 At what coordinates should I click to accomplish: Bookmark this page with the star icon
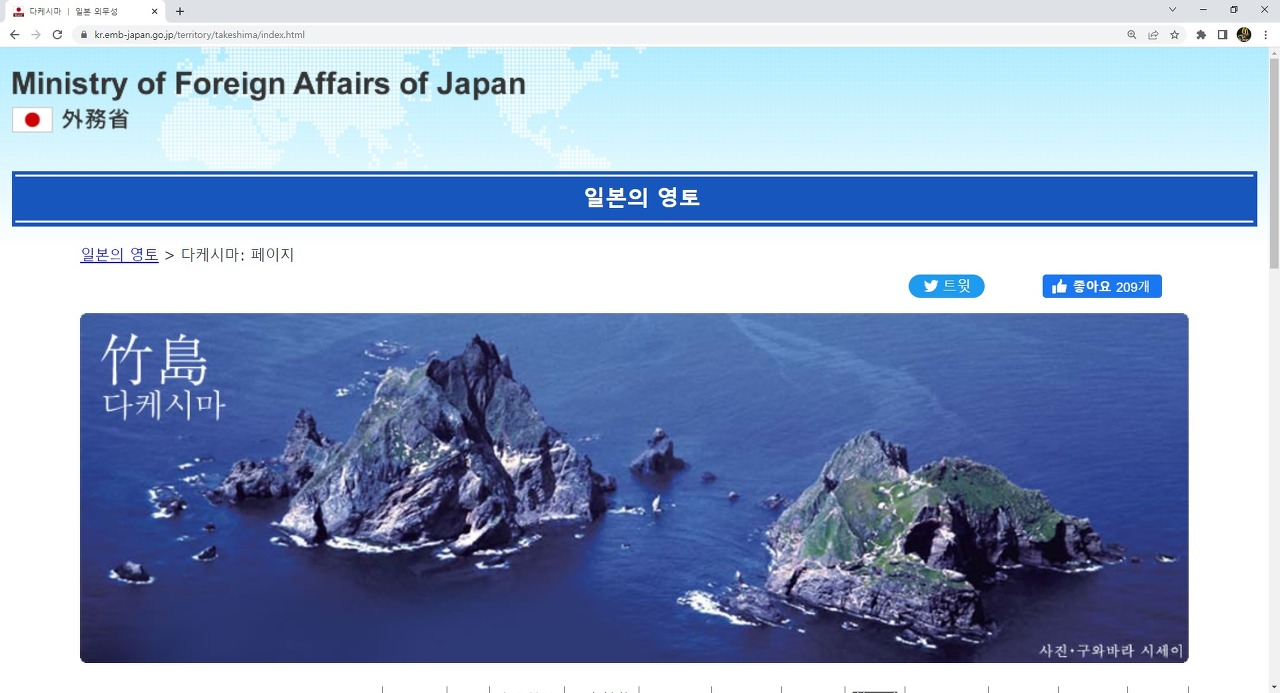(x=1175, y=34)
